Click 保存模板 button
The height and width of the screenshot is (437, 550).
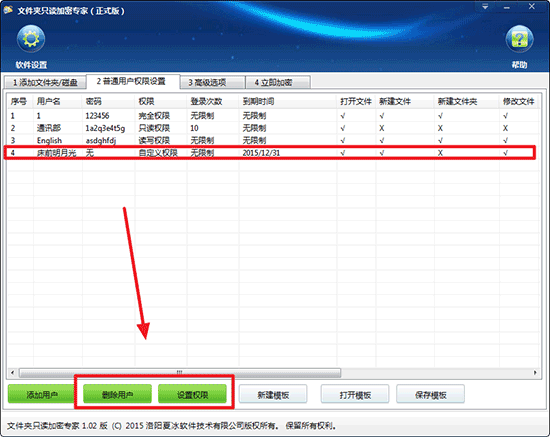point(431,395)
